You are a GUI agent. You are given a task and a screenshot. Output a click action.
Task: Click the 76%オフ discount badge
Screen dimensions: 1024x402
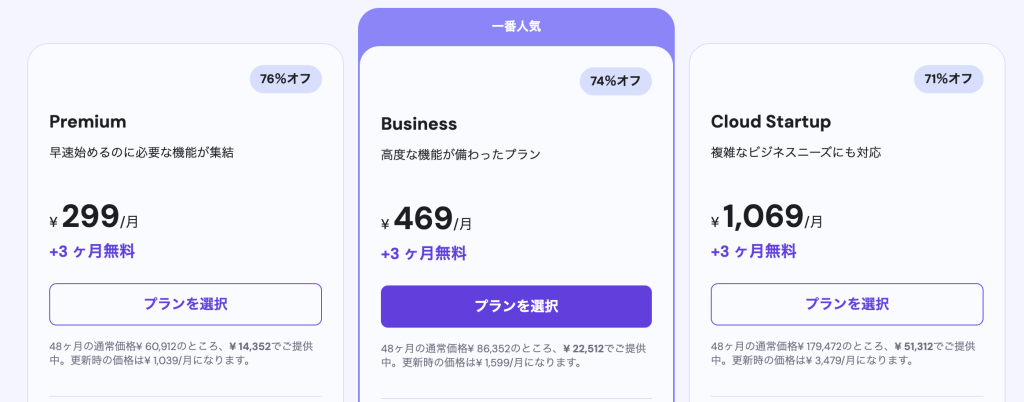point(285,79)
